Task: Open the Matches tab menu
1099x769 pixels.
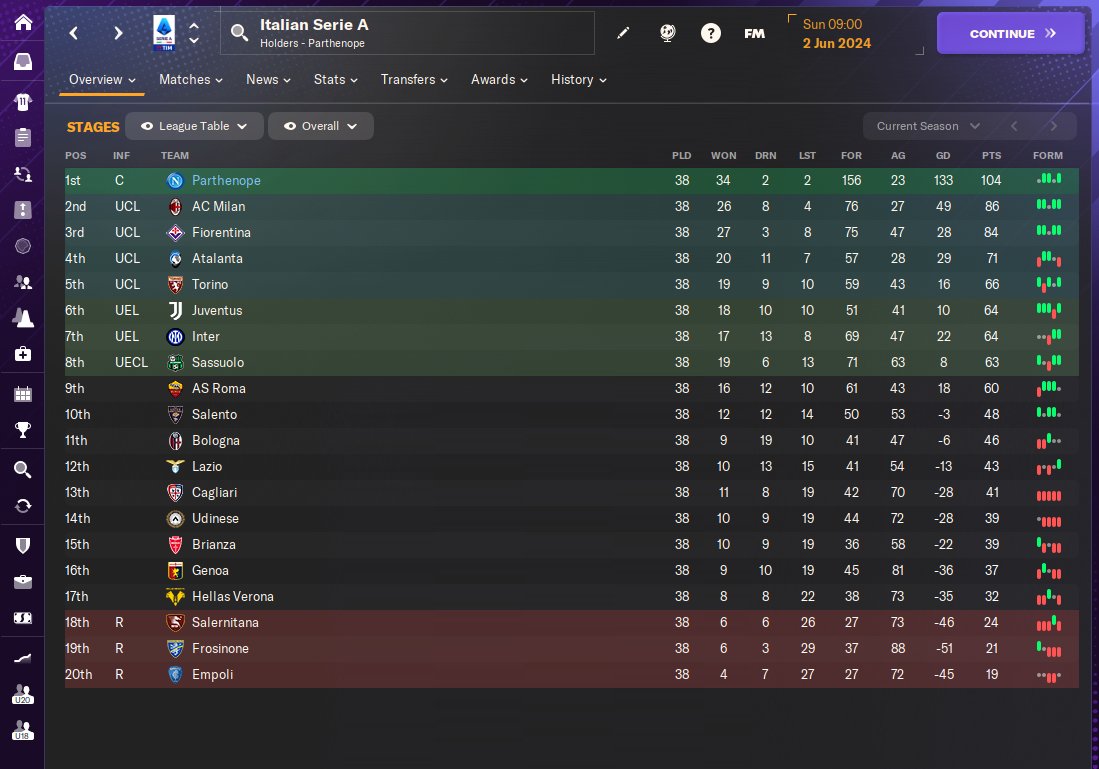Action: click(190, 79)
